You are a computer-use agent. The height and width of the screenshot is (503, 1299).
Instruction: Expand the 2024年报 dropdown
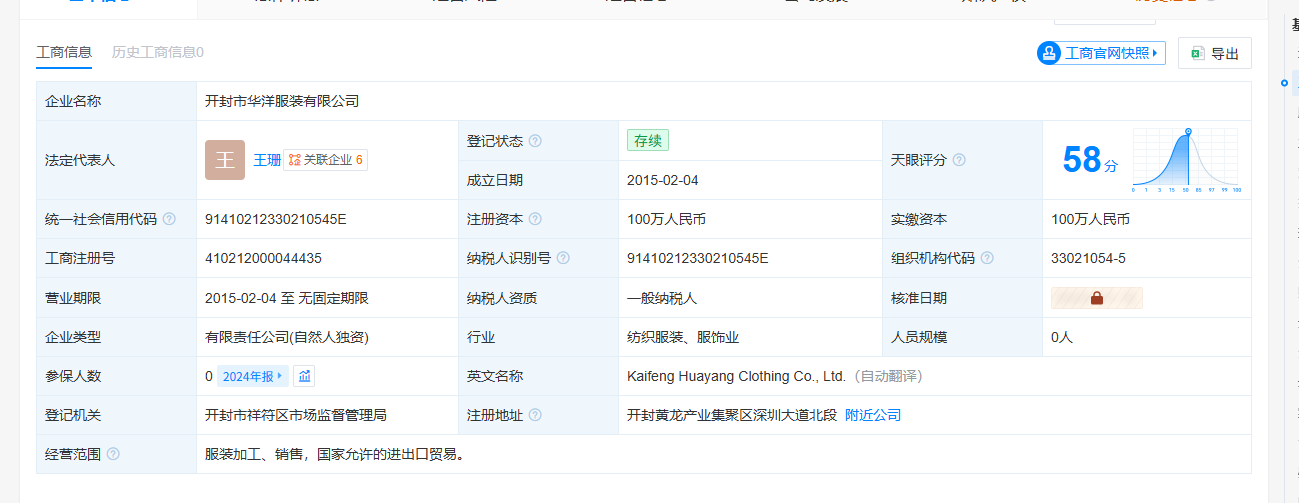click(x=252, y=376)
